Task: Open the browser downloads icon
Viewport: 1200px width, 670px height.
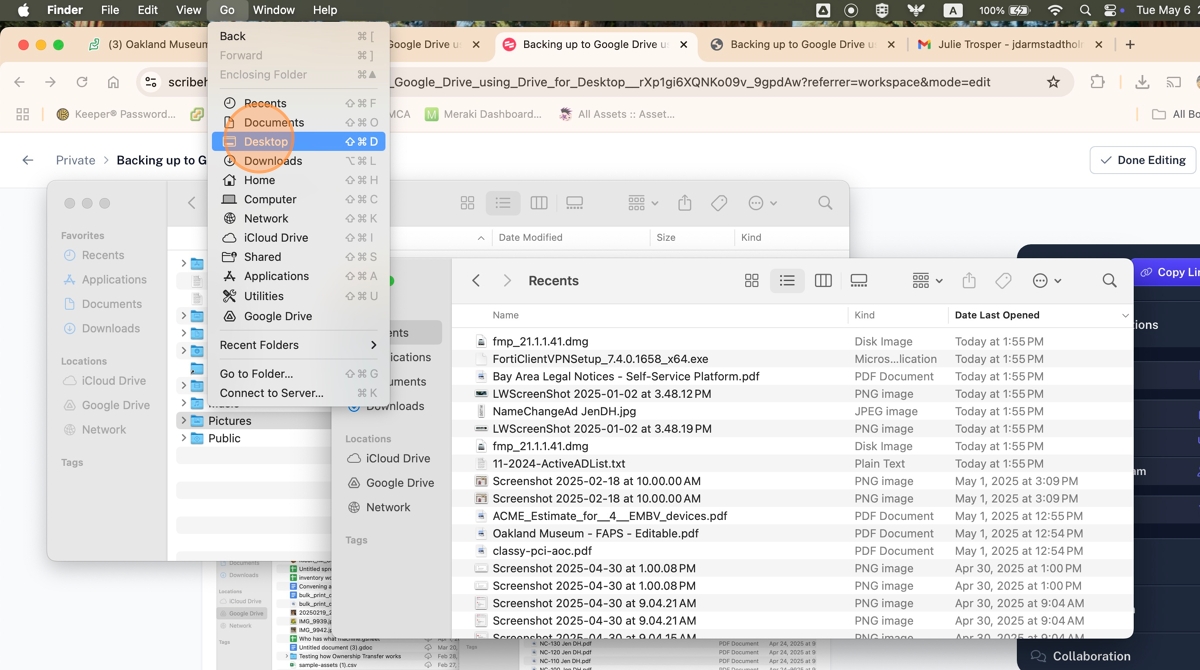Action: [x=1142, y=82]
